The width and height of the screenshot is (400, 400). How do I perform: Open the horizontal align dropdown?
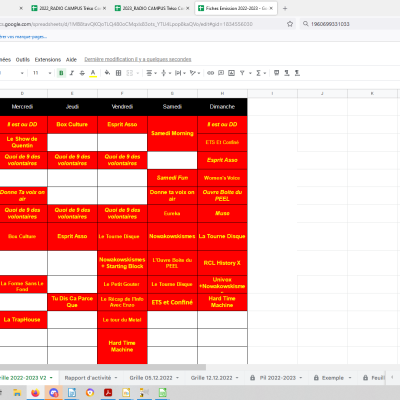[x=151, y=73]
